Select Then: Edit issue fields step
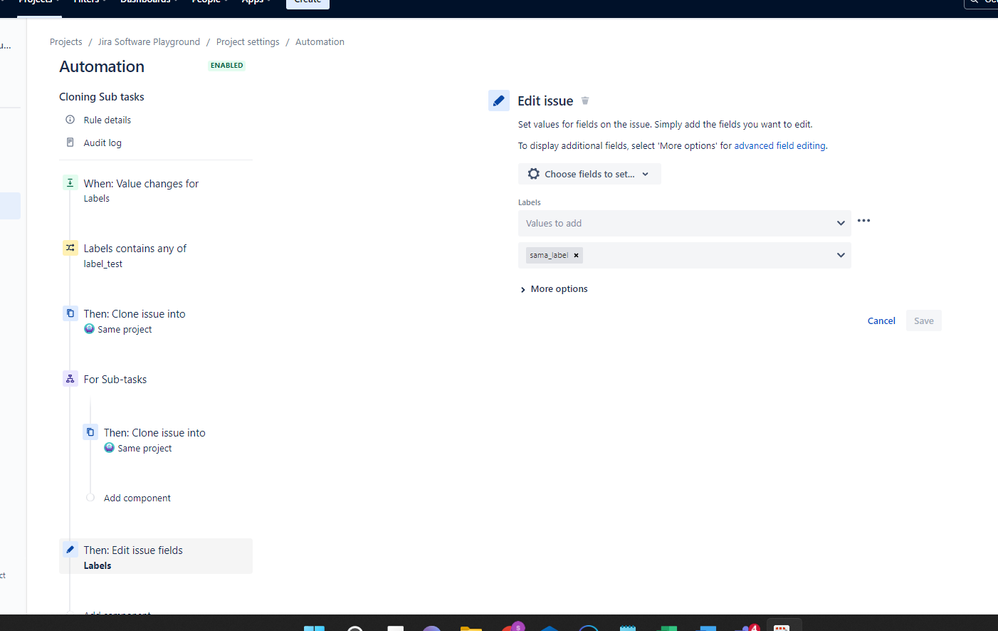 (x=156, y=556)
